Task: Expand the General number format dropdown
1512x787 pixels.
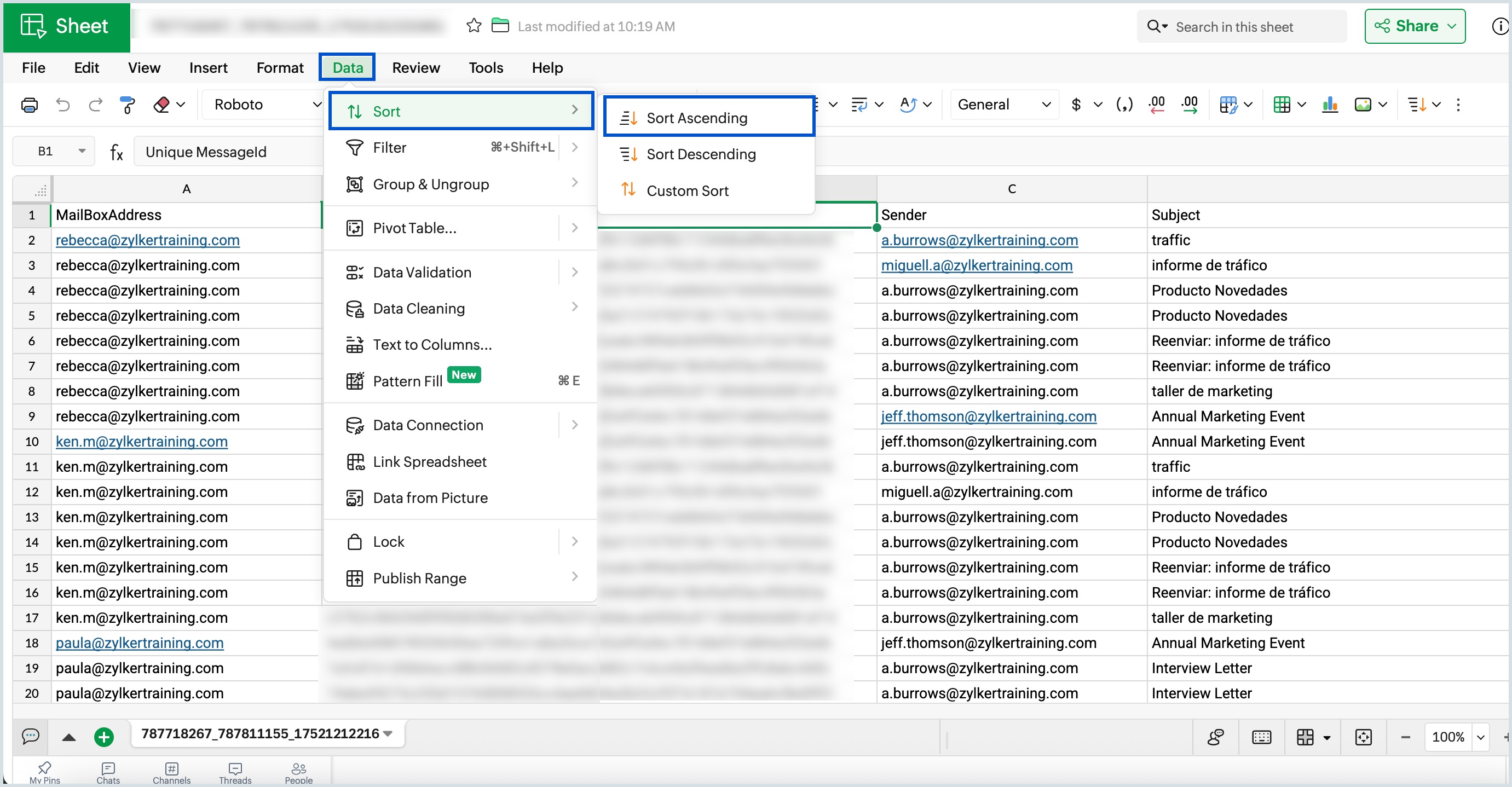Action: tap(1003, 105)
